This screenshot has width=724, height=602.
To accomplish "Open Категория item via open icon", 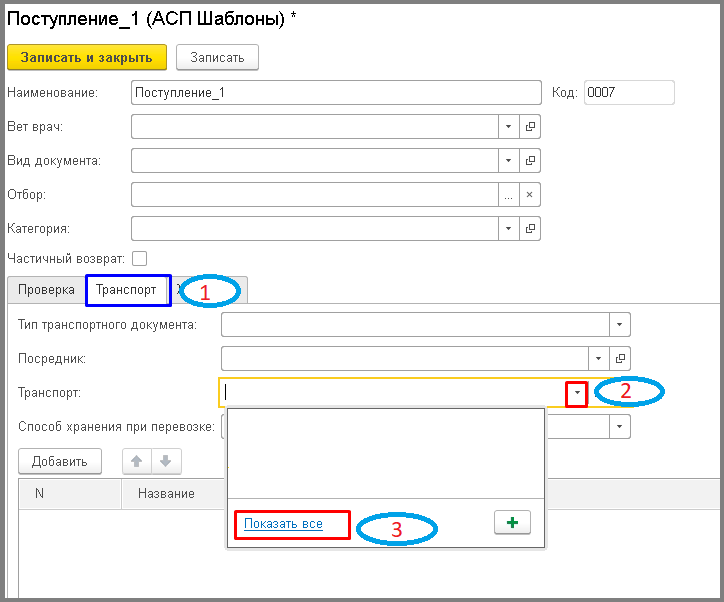I will click(530, 229).
